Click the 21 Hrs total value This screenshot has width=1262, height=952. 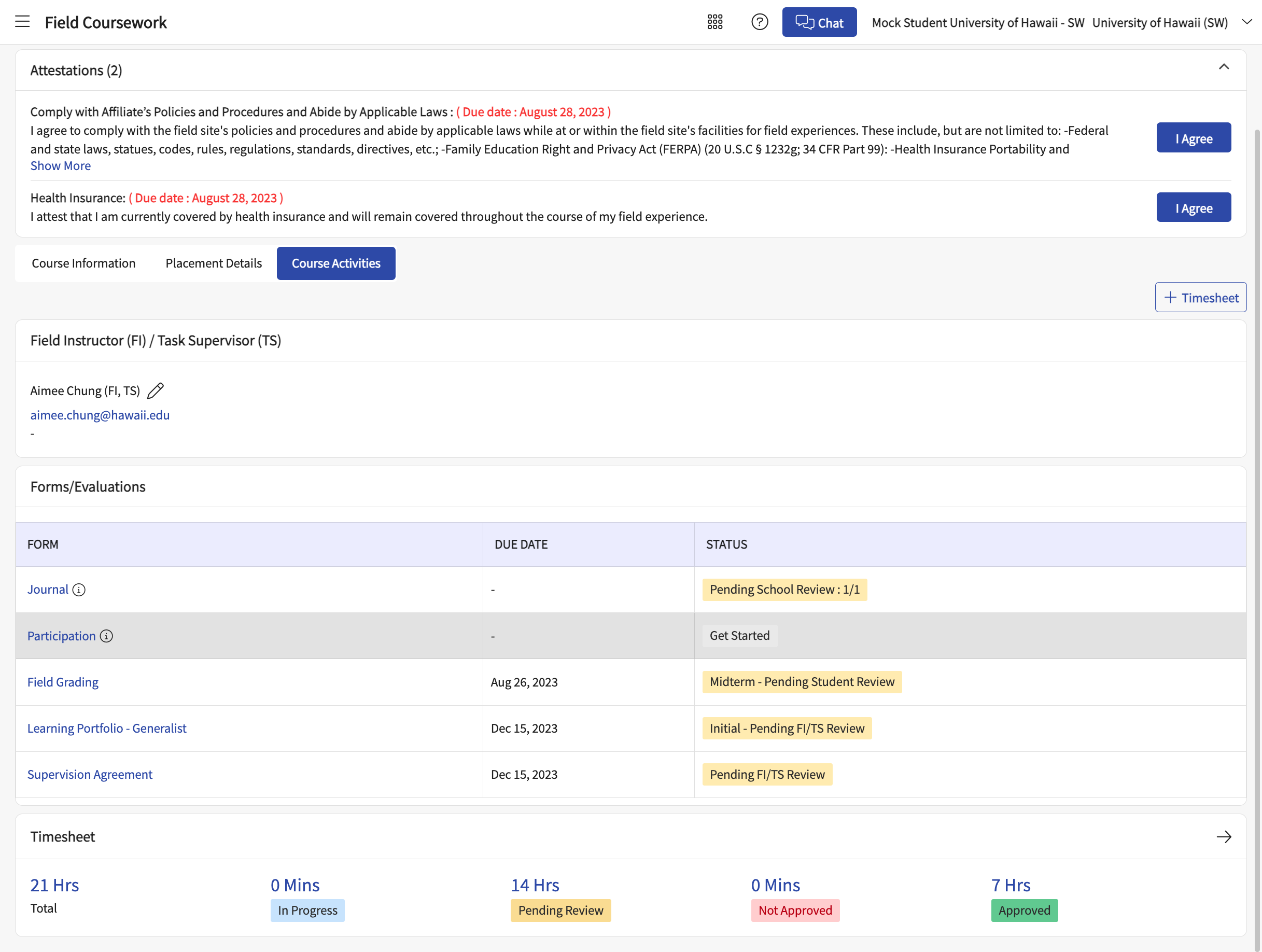pyautogui.click(x=55, y=885)
